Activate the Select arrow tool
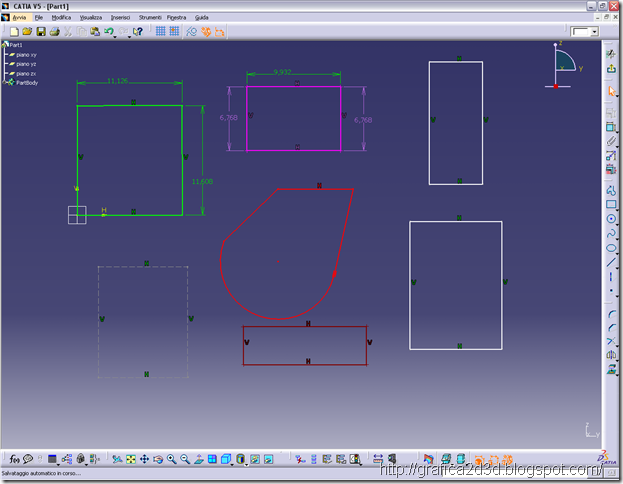 (x=611, y=91)
